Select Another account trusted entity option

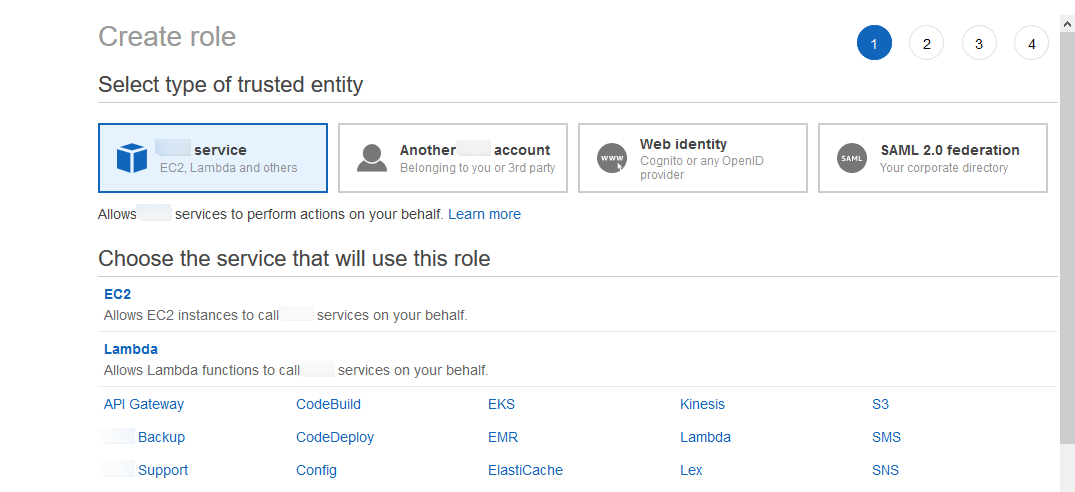pos(452,158)
